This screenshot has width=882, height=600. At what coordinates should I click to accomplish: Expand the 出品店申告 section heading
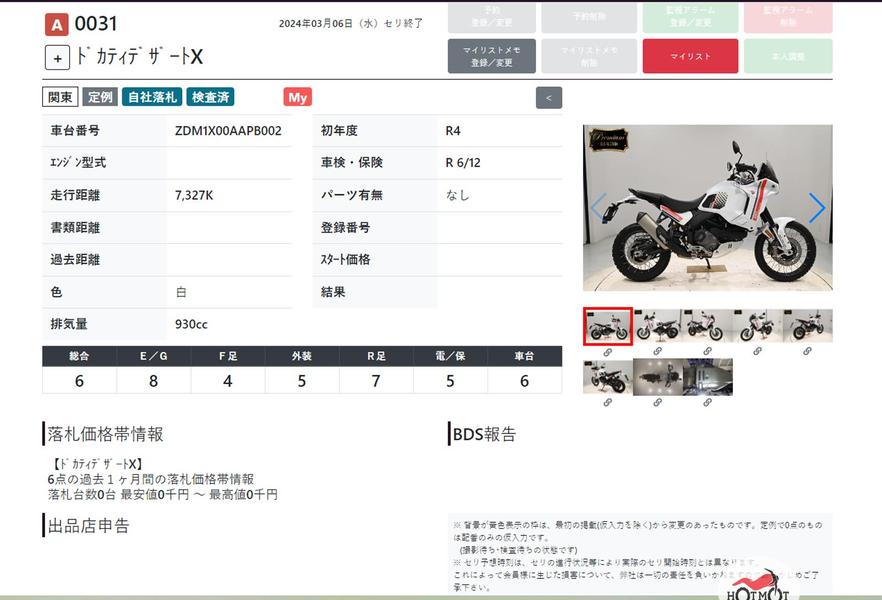(88, 525)
